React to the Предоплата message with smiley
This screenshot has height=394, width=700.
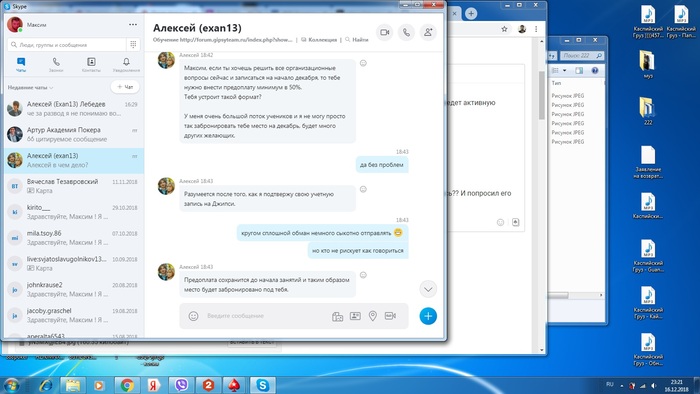click(363, 275)
